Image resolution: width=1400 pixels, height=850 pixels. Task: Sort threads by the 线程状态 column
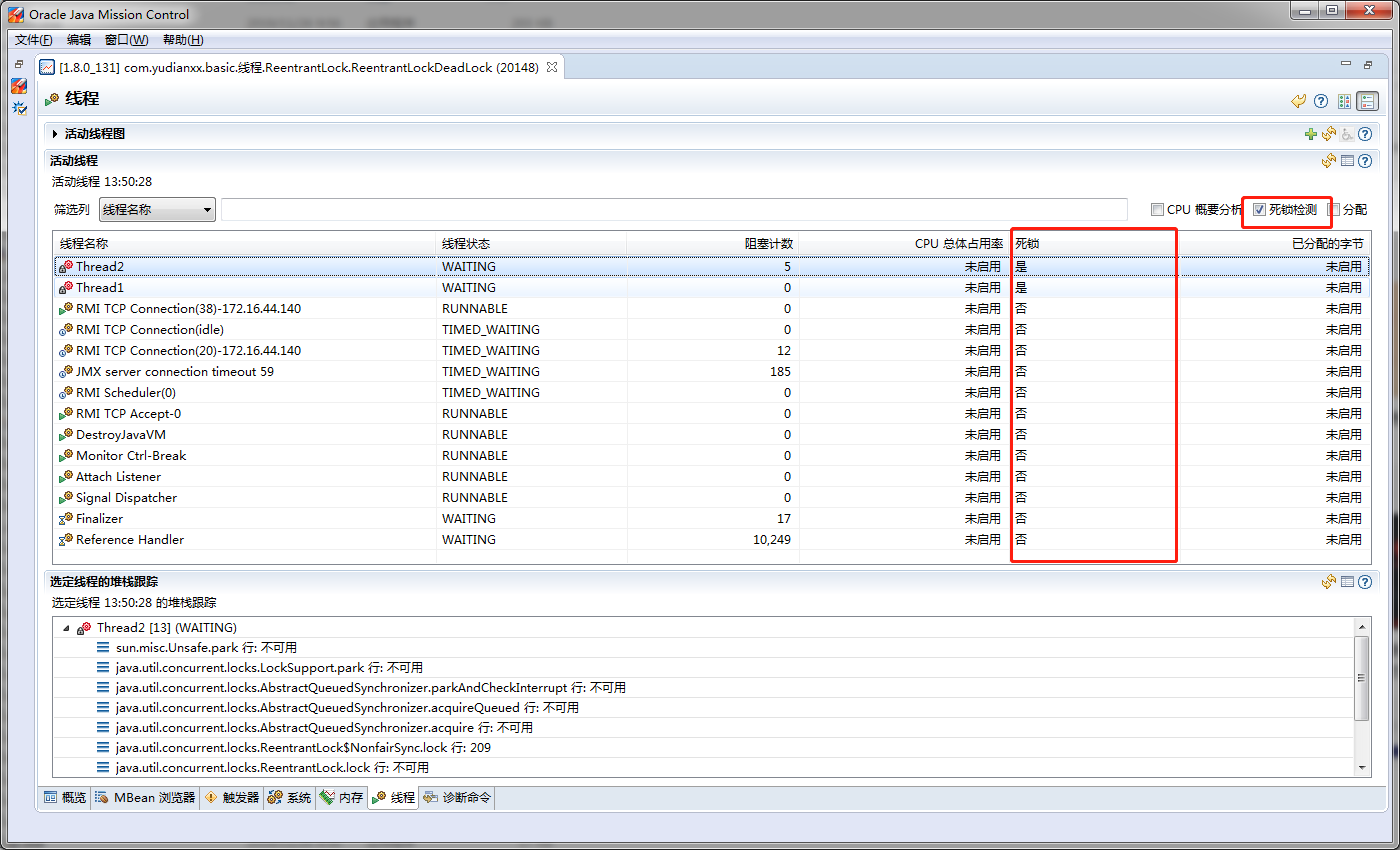pos(467,243)
